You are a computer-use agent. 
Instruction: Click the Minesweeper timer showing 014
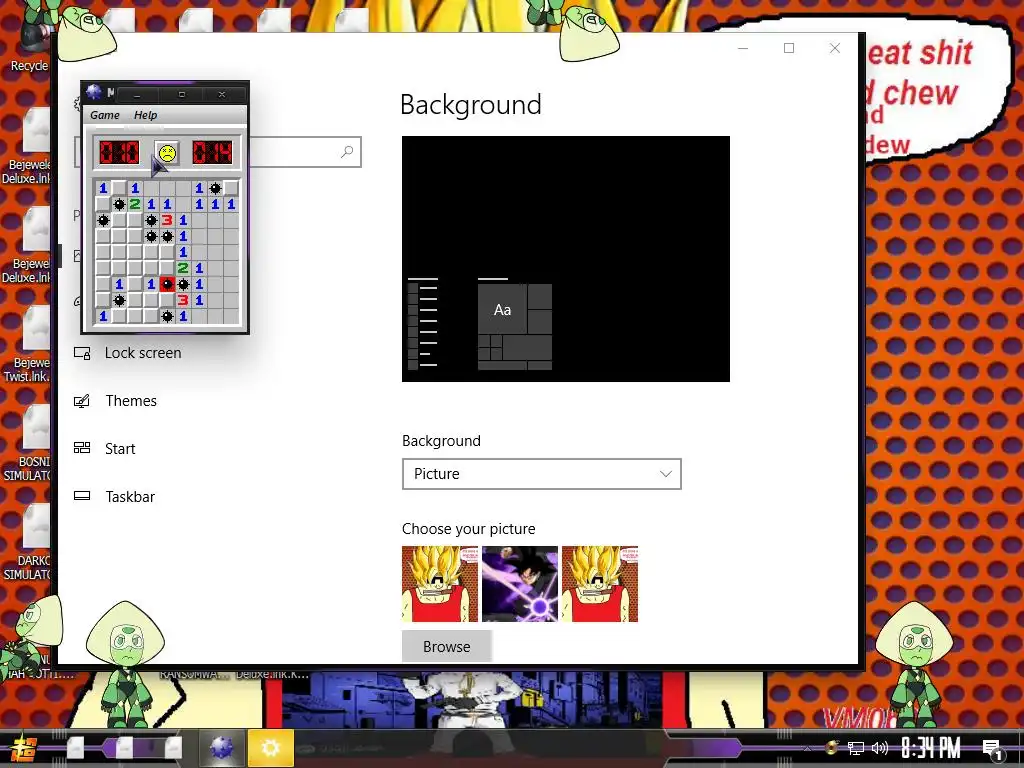coord(212,153)
